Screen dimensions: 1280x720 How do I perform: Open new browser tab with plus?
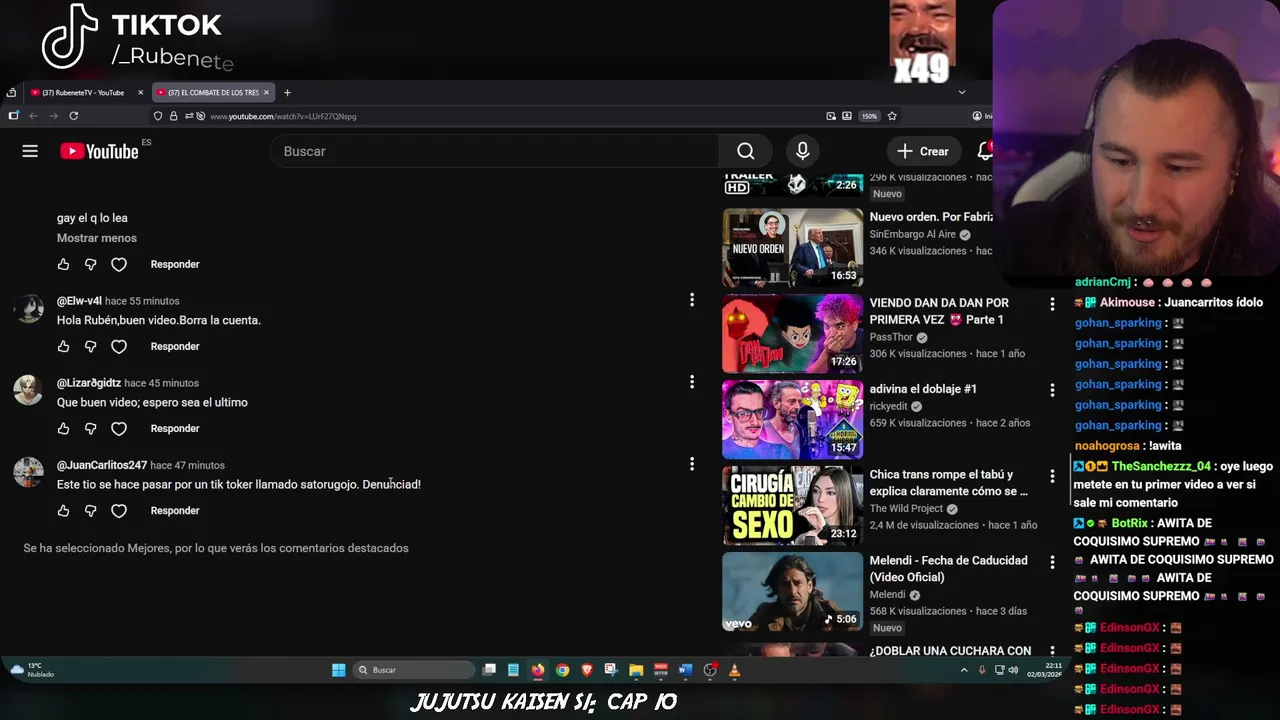point(287,92)
